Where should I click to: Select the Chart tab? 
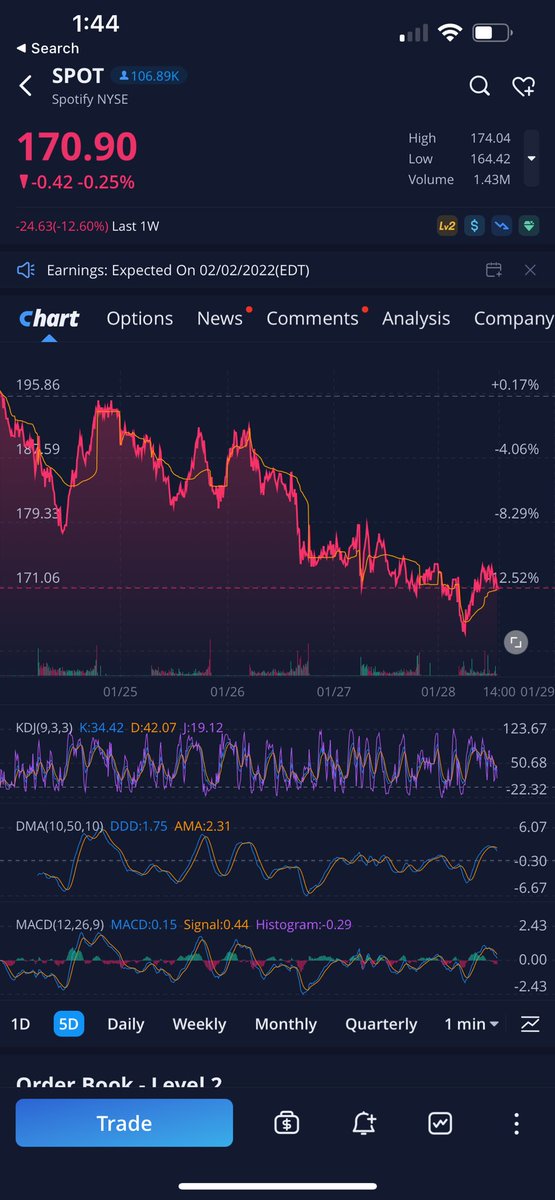click(x=49, y=319)
